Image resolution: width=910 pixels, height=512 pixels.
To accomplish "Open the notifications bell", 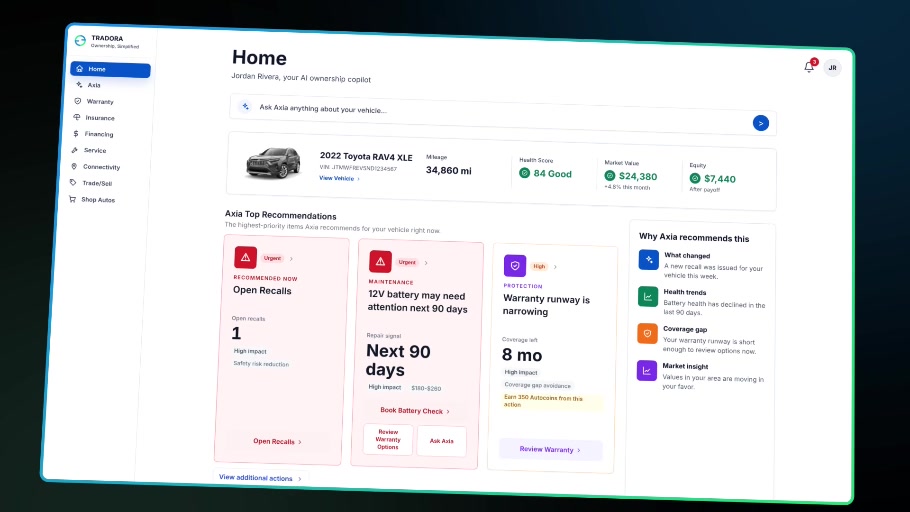I will tap(809, 67).
